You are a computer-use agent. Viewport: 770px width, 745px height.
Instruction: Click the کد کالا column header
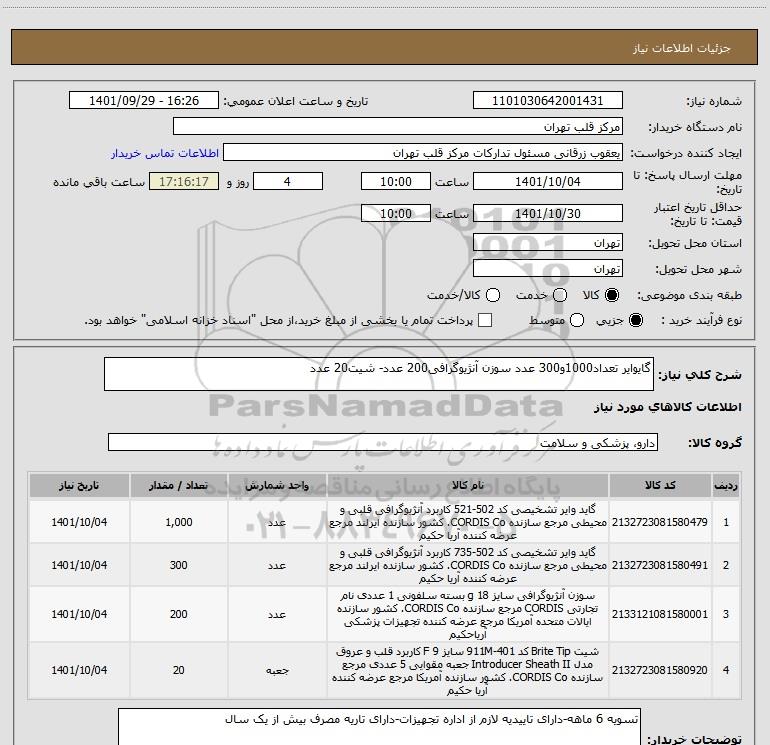coord(660,486)
